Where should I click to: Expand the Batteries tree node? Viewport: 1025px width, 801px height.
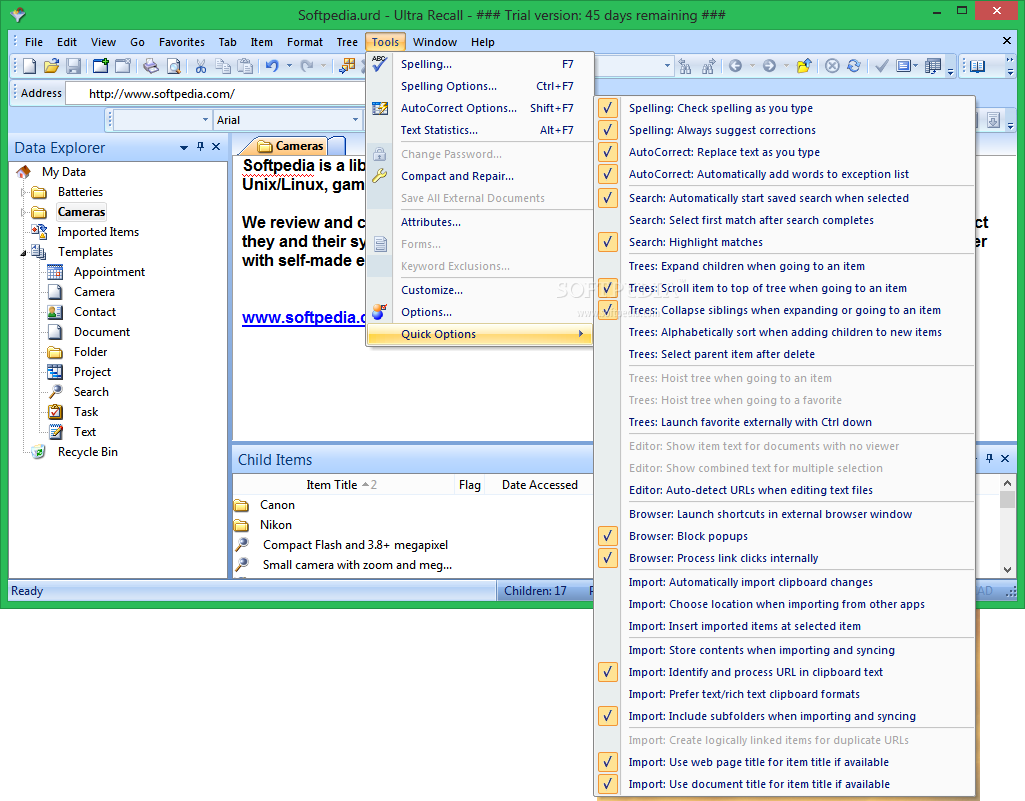tap(24, 192)
